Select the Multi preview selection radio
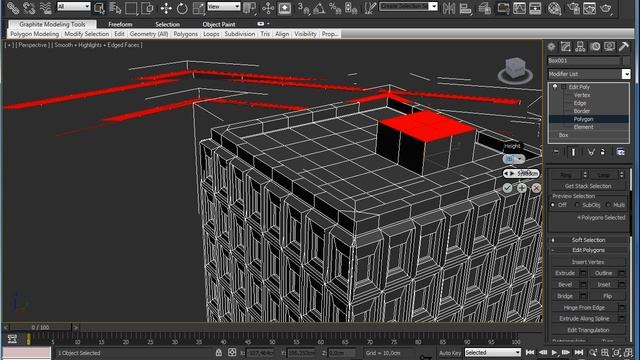The image size is (640, 360). [x=608, y=205]
